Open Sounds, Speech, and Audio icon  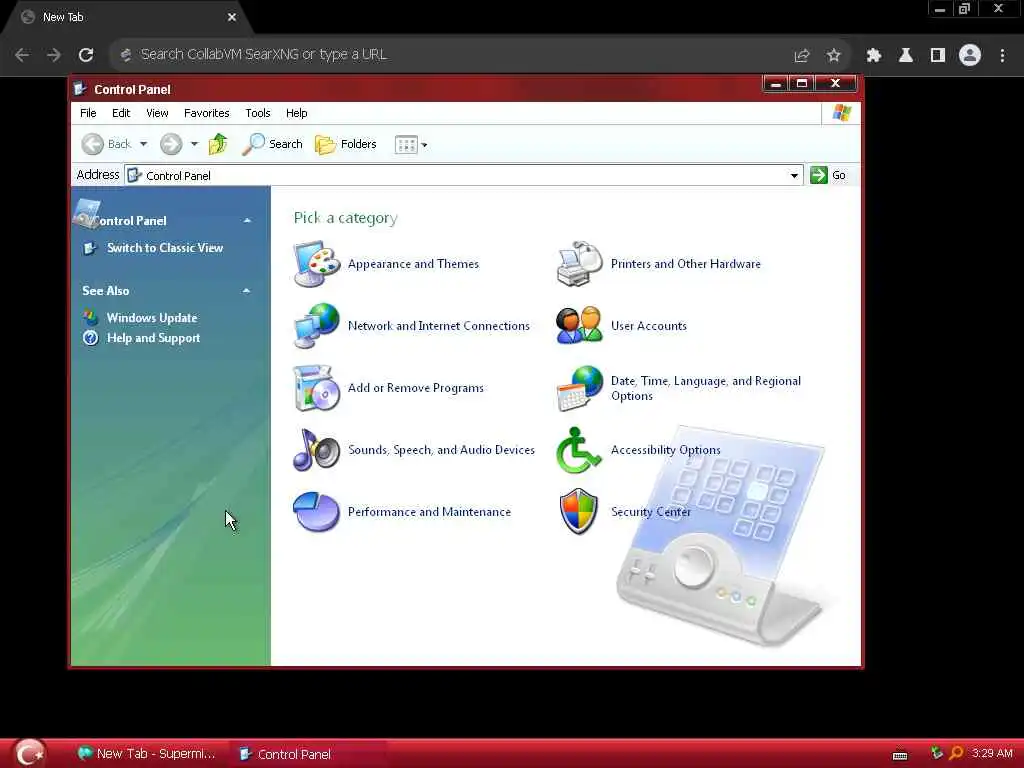point(317,450)
